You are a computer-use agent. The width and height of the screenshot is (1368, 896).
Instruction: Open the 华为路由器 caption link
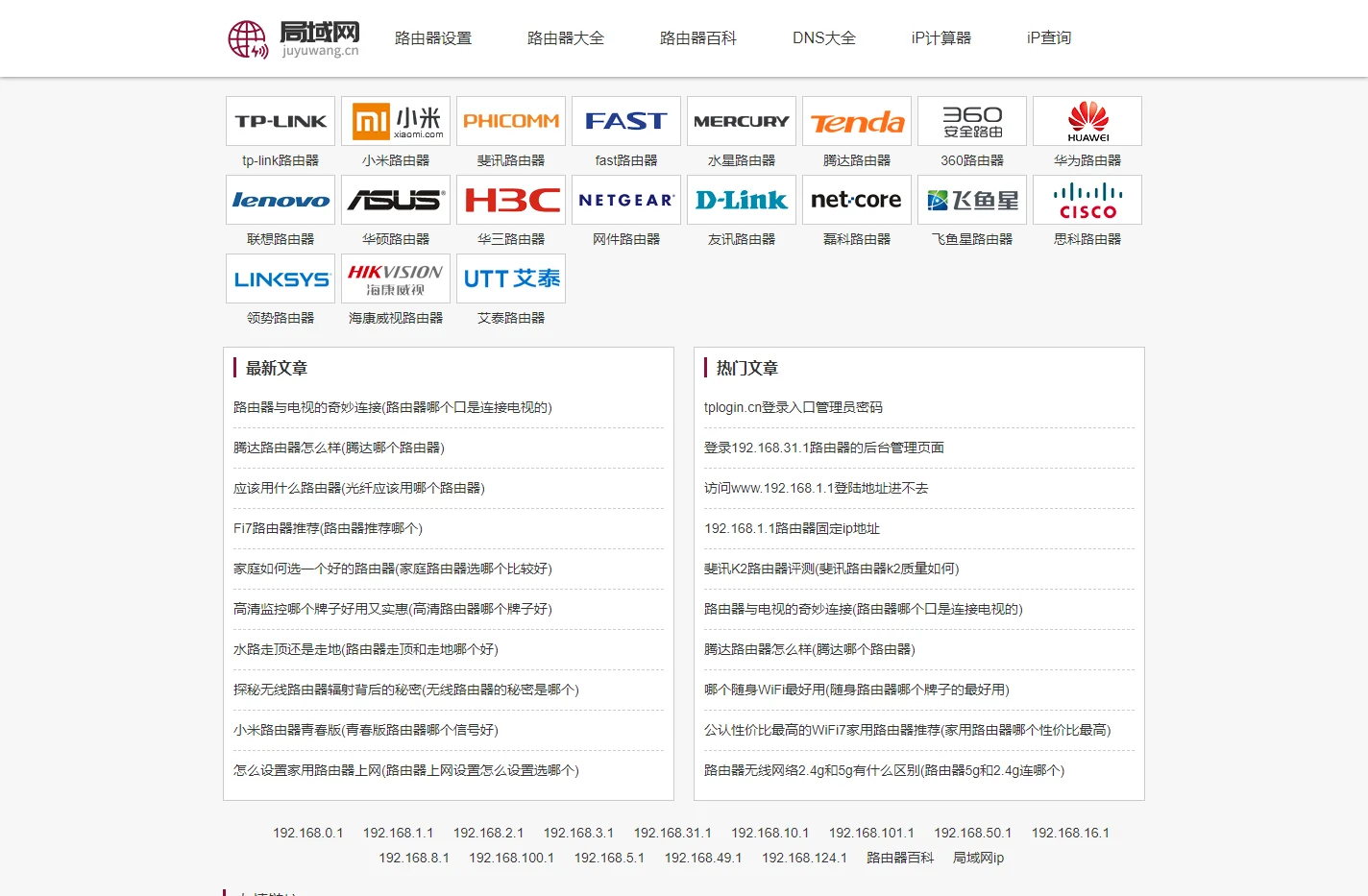point(1087,160)
